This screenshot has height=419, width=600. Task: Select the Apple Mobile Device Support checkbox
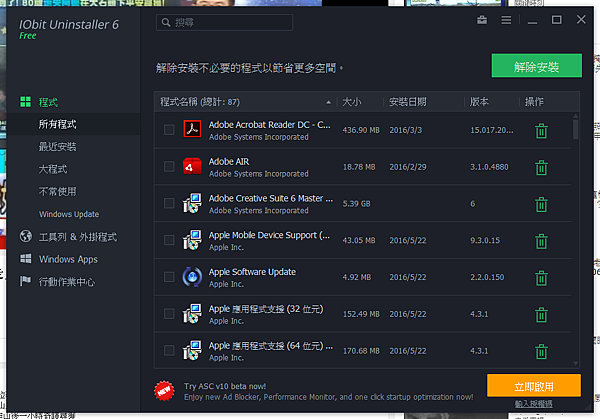tap(169, 240)
